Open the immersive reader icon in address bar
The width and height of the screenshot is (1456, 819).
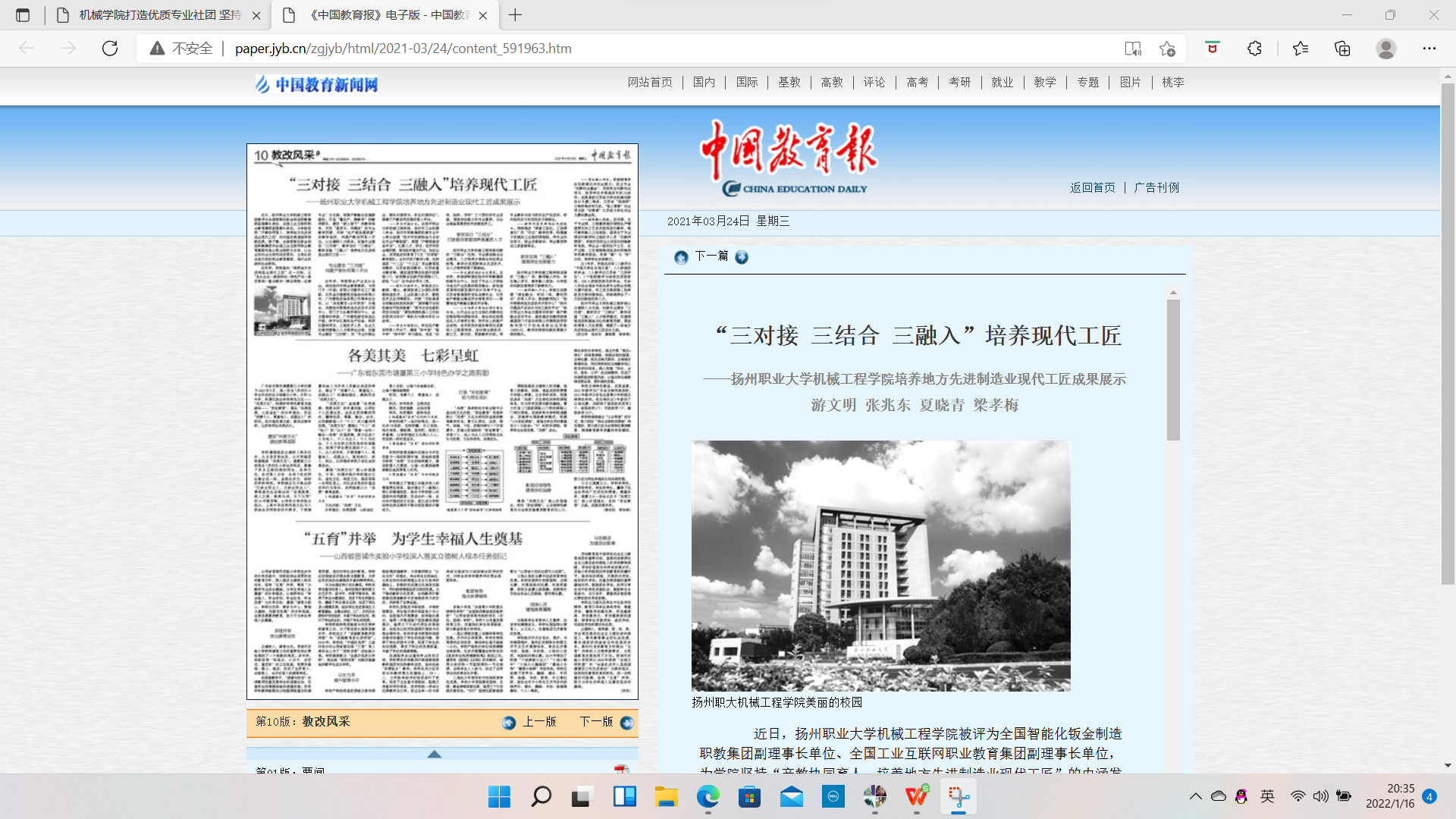(1132, 49)
